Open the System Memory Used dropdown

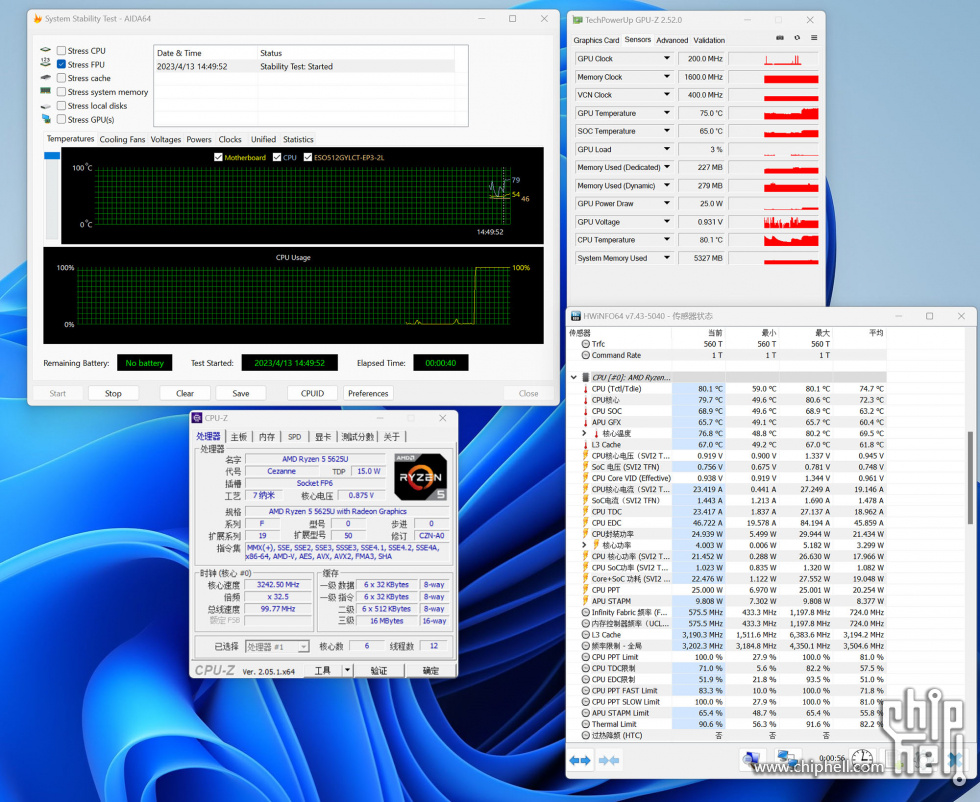pyautogui.click(x=667, y=258)
